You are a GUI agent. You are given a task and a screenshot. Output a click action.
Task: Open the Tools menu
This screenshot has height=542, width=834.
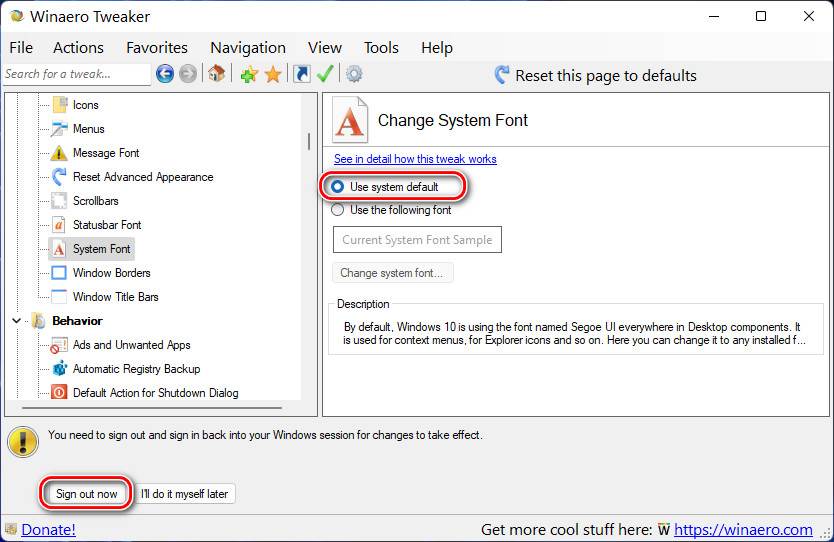[x=381, y=48]
